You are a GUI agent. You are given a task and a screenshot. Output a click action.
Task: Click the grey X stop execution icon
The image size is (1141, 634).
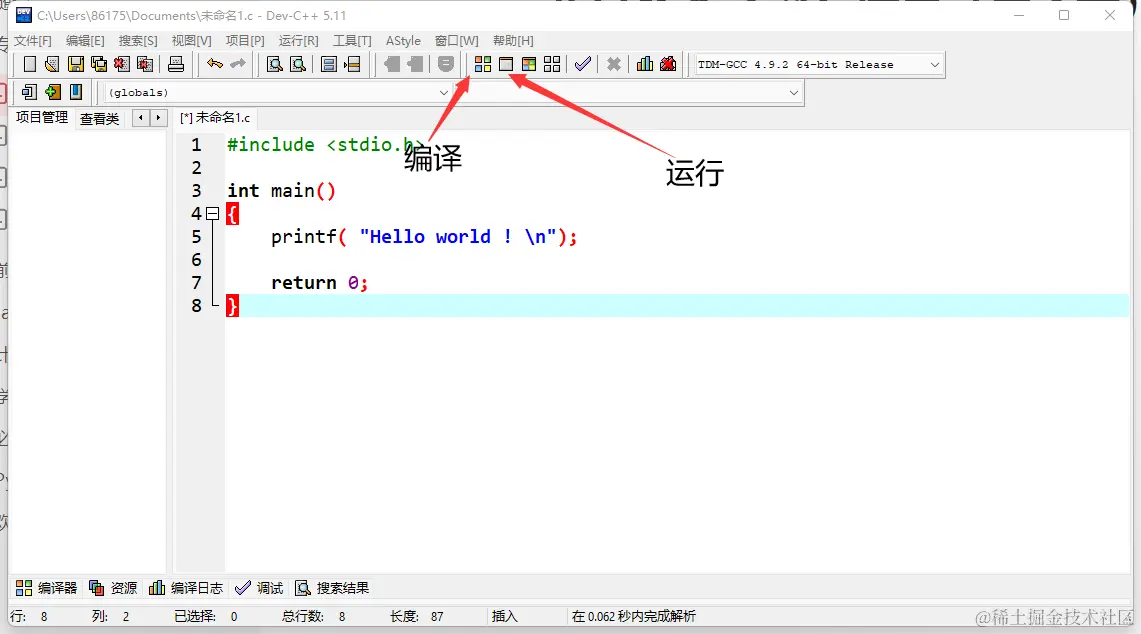click(x=613, y=64)
